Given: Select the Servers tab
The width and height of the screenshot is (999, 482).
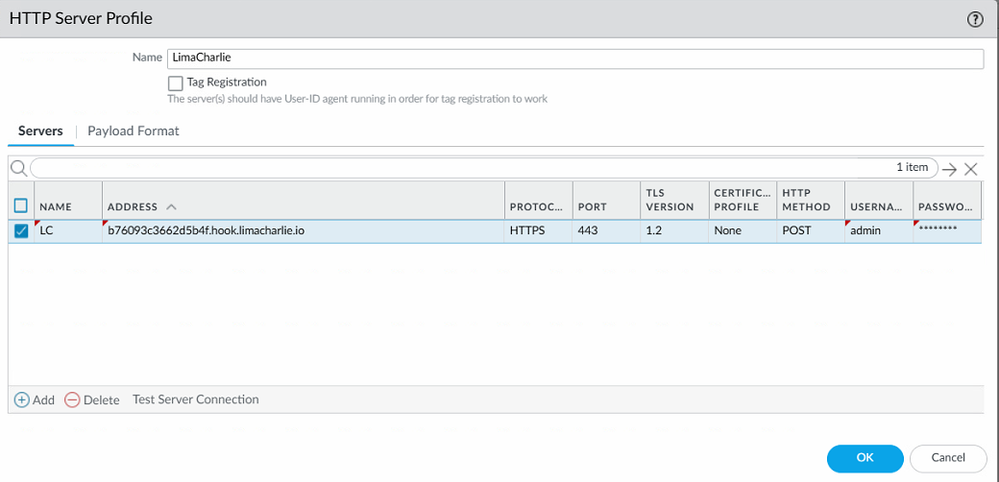Looking at the screenshot, I should pyautogui.click(x=40, y=131).
